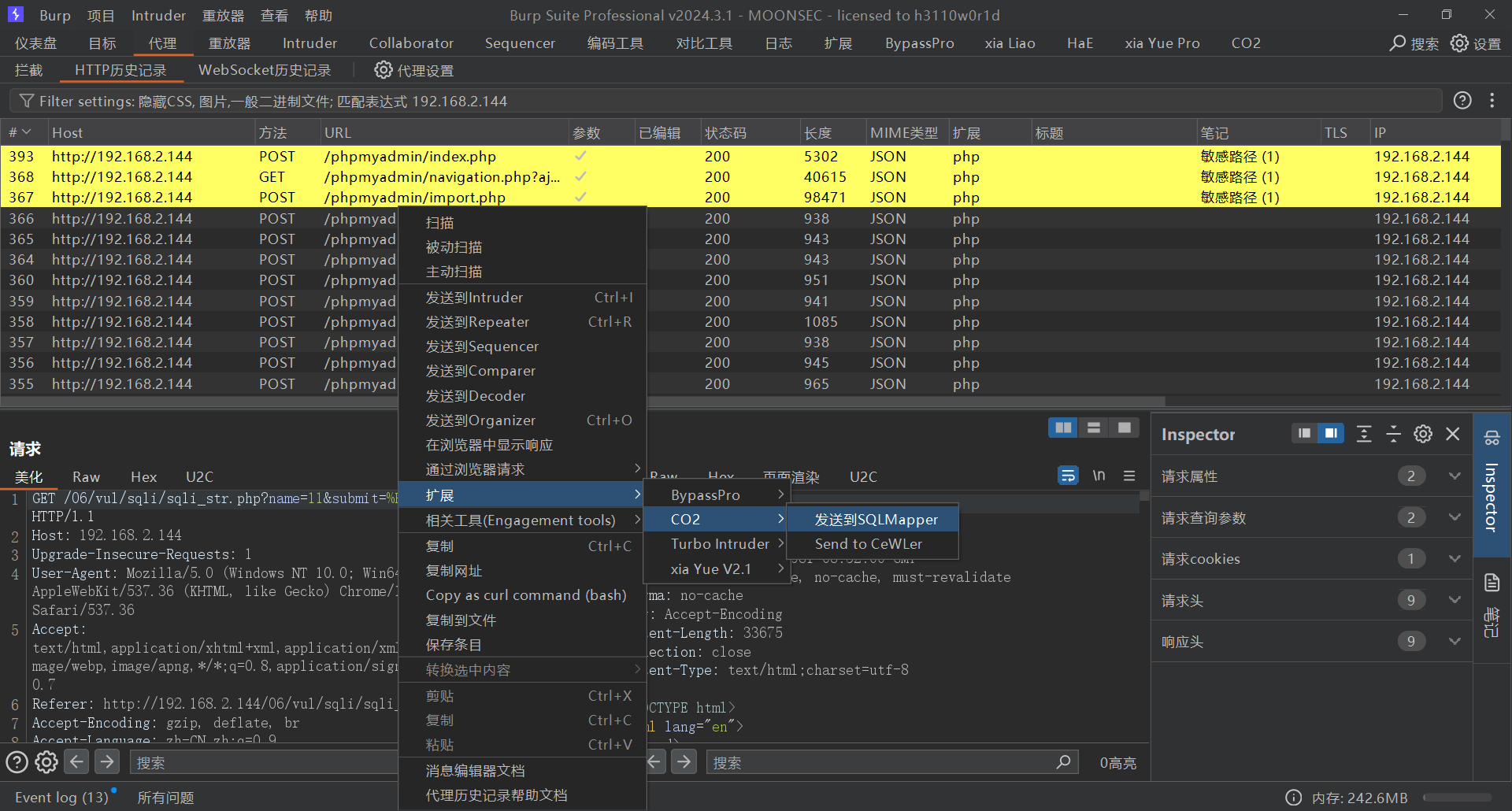Open the response viewer hamburger menu

click(1129, 476)
